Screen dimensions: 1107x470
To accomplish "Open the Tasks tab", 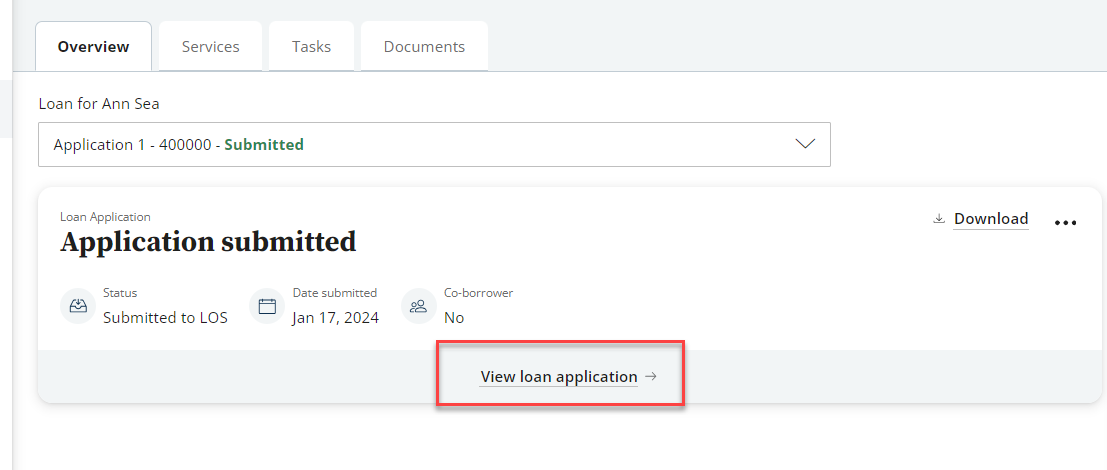I will pyautogui.click(x=311, y=47).
